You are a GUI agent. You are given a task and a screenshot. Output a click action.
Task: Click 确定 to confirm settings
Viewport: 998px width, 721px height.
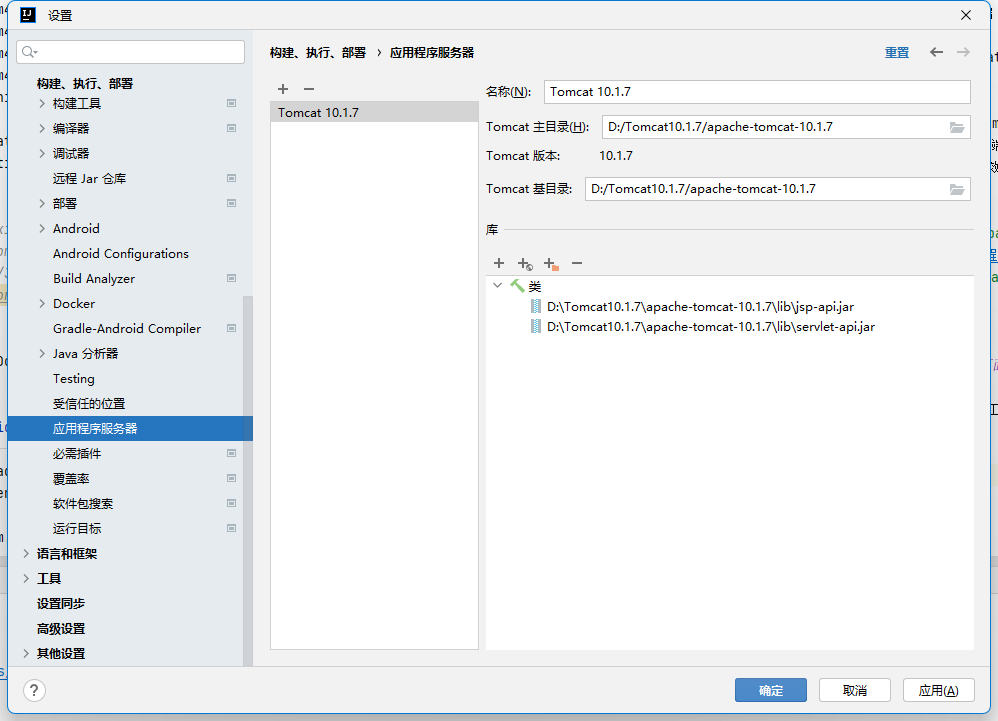click(771, 690)
